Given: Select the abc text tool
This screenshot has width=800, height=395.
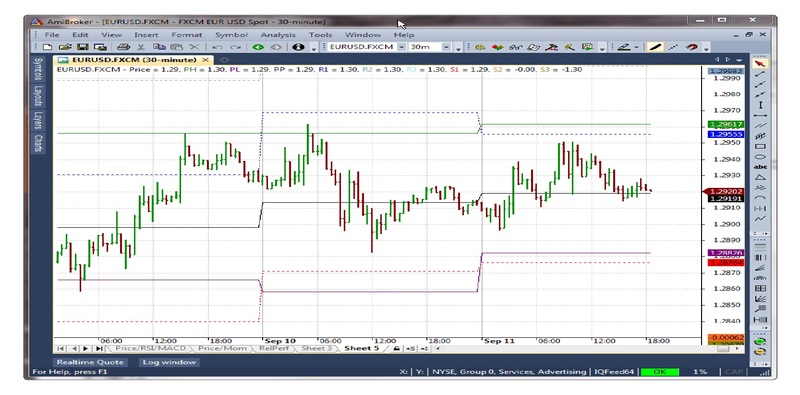Looking at the screenshot, I should [x=760, y=167].
